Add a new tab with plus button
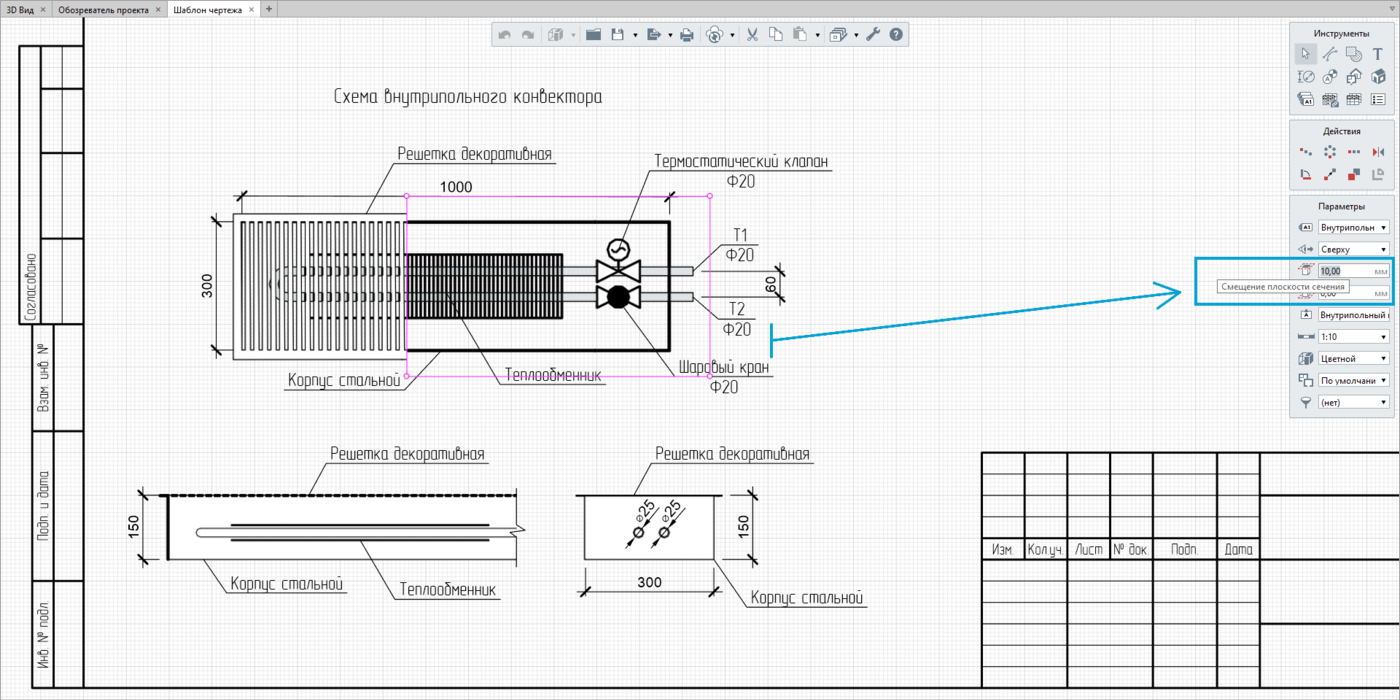Screen dimensions: 1400x700 269,9
